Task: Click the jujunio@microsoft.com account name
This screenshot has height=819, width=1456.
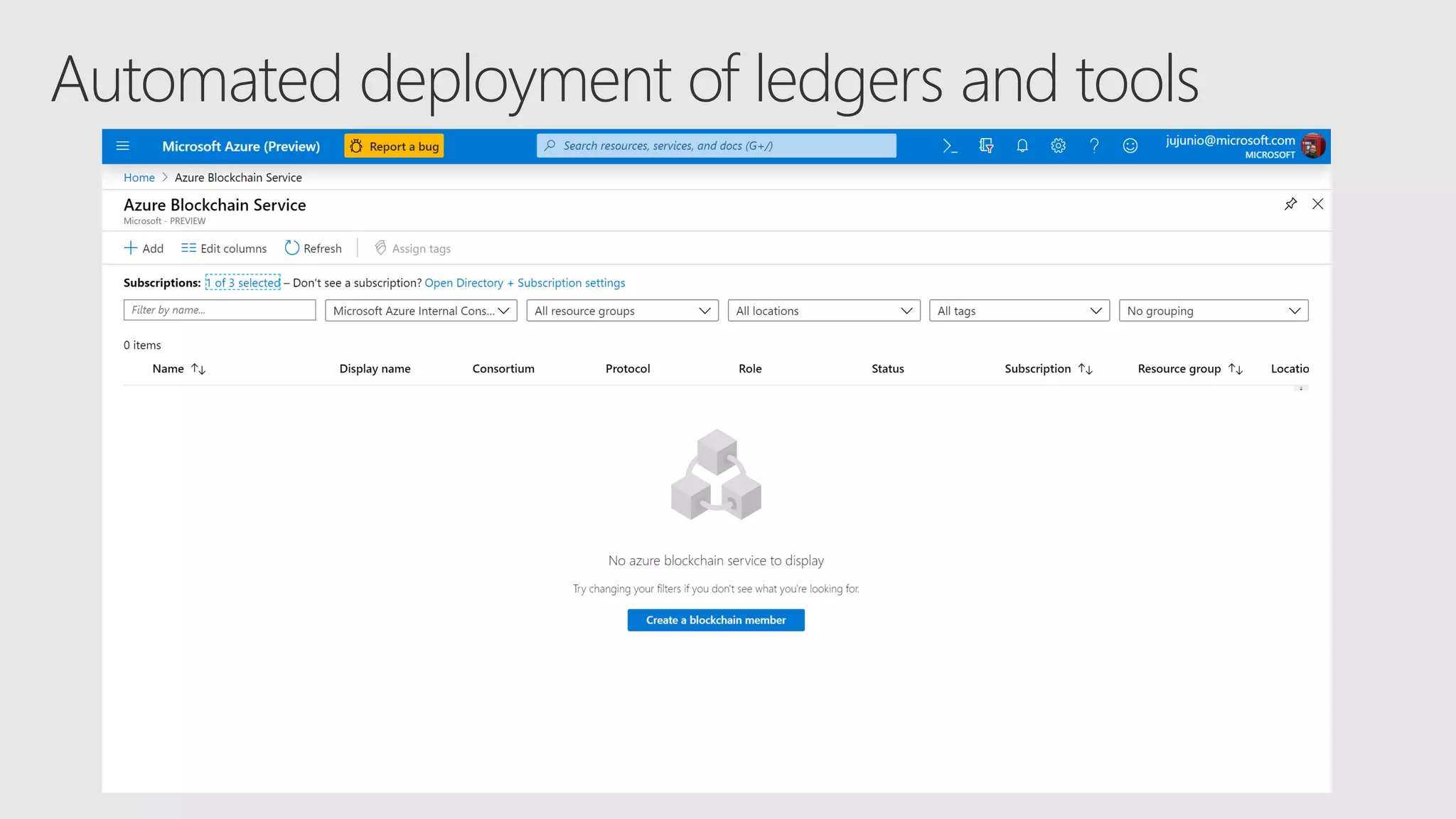Action: 1230,140
